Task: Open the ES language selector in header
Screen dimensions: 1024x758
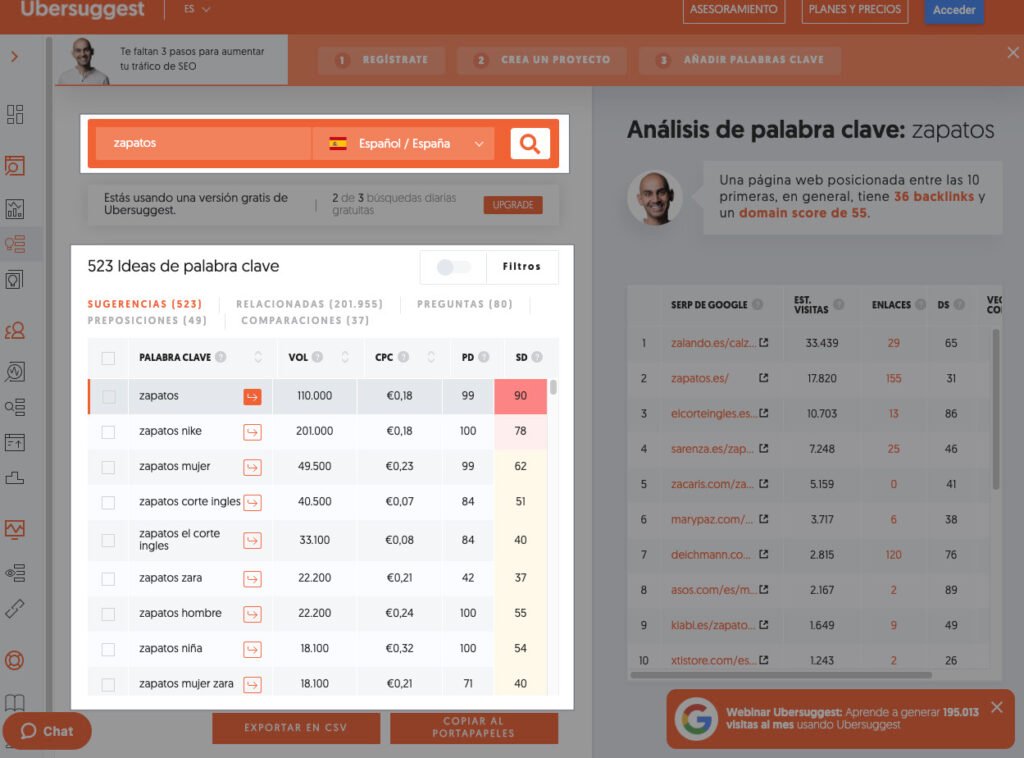Action: tap(197, 9)
